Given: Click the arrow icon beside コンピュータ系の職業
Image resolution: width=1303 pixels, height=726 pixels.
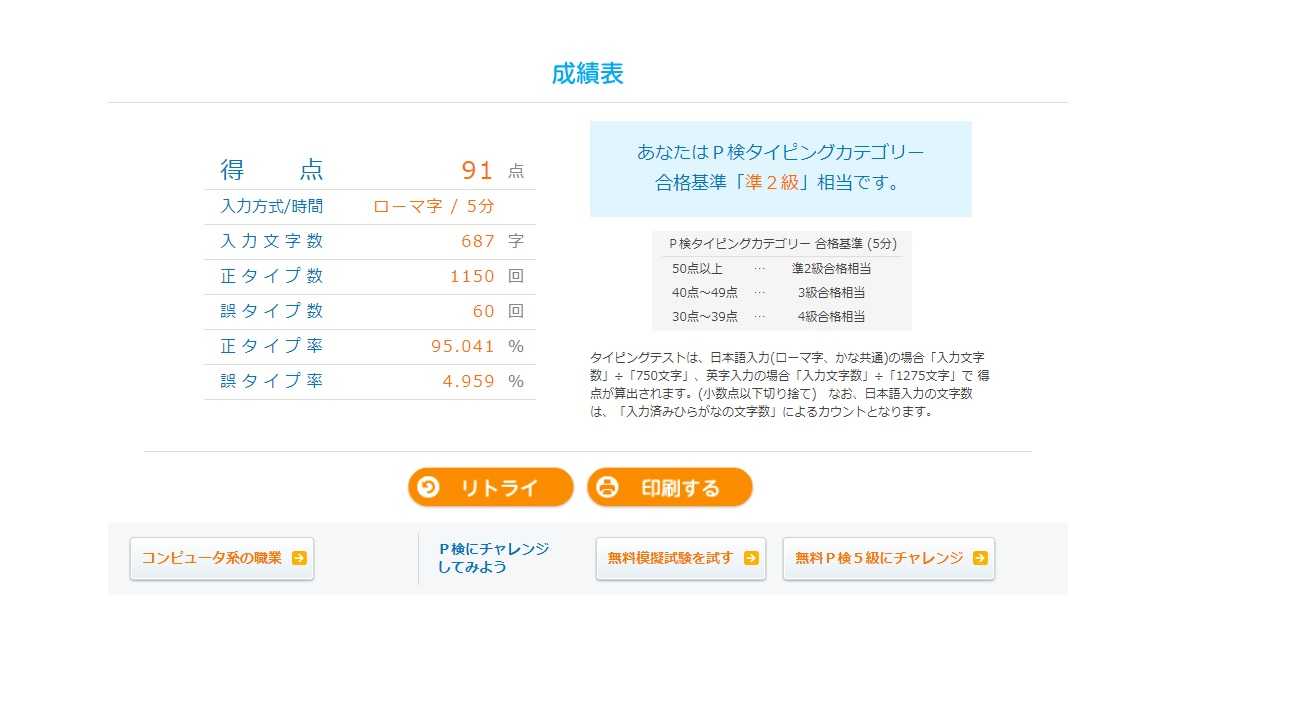Looking at the screenshot, I should 299,558.
